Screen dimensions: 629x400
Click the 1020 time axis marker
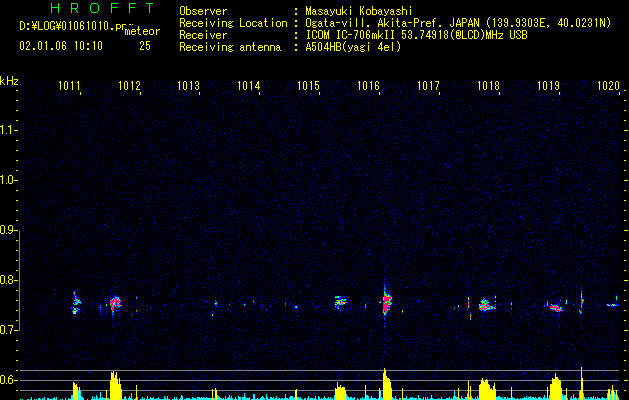(x=609, y=86)
